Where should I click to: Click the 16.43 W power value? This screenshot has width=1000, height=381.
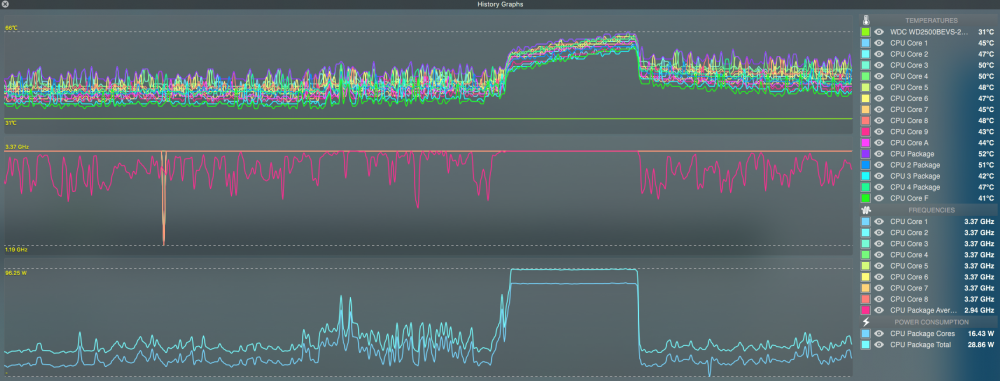click(982, 333)
